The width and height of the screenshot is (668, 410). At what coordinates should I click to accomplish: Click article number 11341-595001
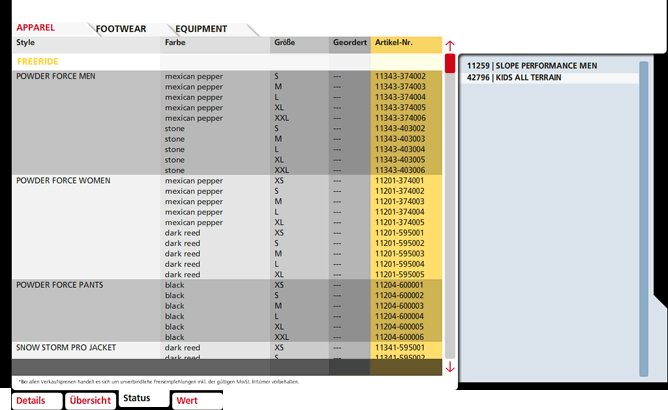[x=400, y=348]
